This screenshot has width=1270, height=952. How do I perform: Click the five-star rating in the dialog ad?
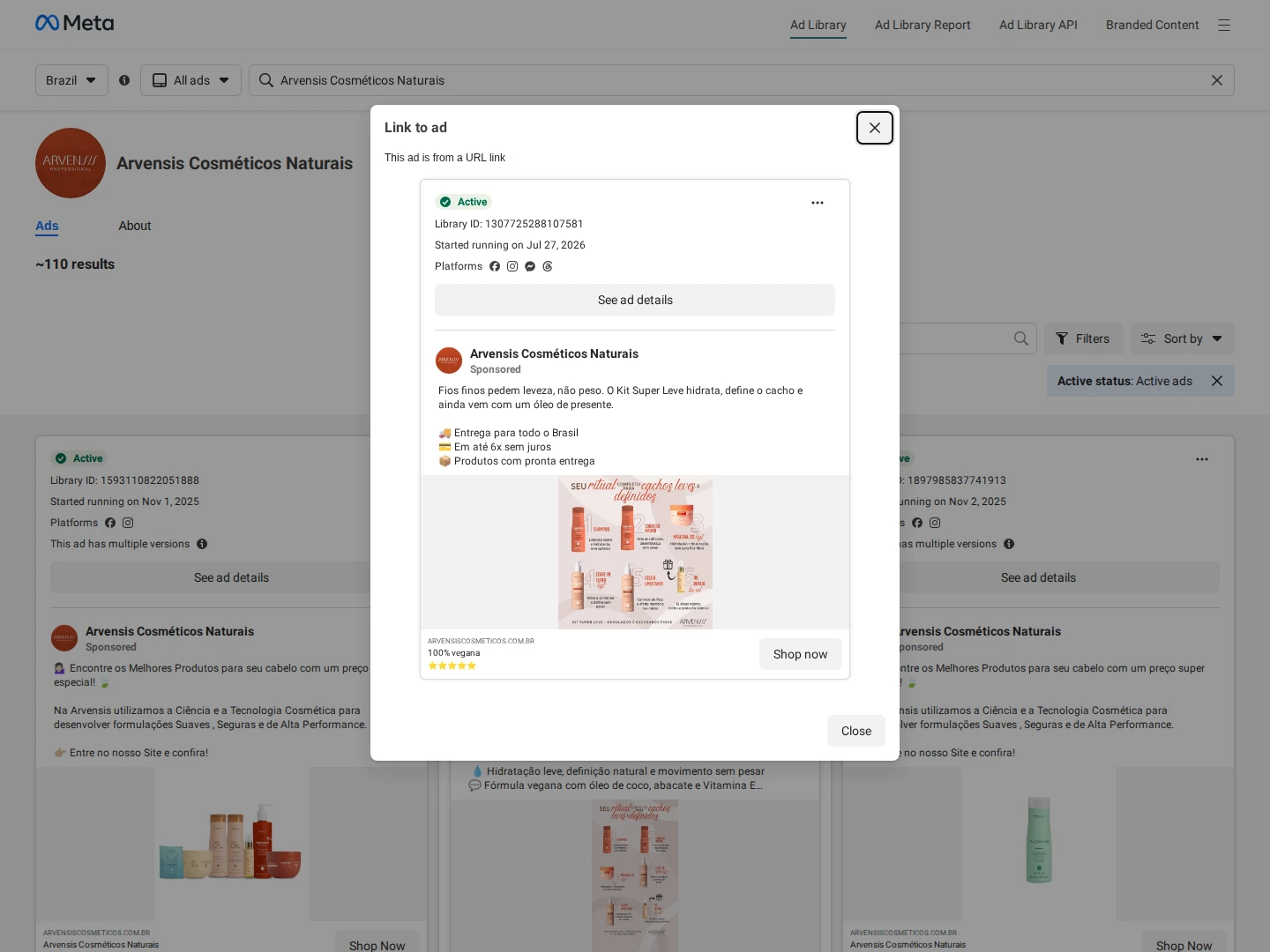point(452,666)
